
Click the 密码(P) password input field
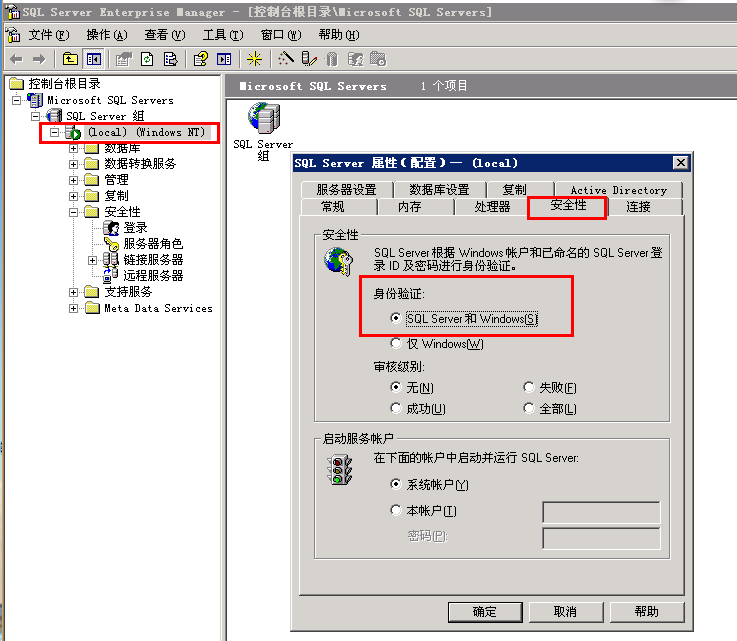(x=601, y=538)
